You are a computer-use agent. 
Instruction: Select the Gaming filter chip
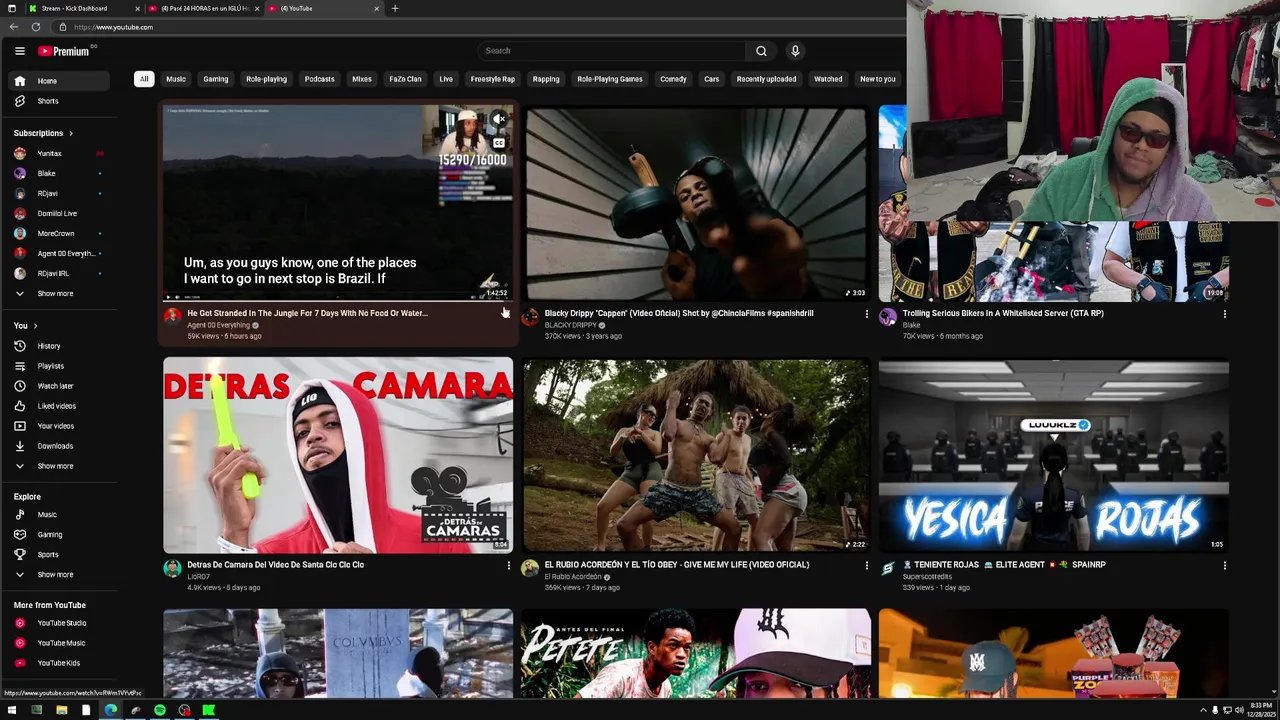(x=216, y=79)
